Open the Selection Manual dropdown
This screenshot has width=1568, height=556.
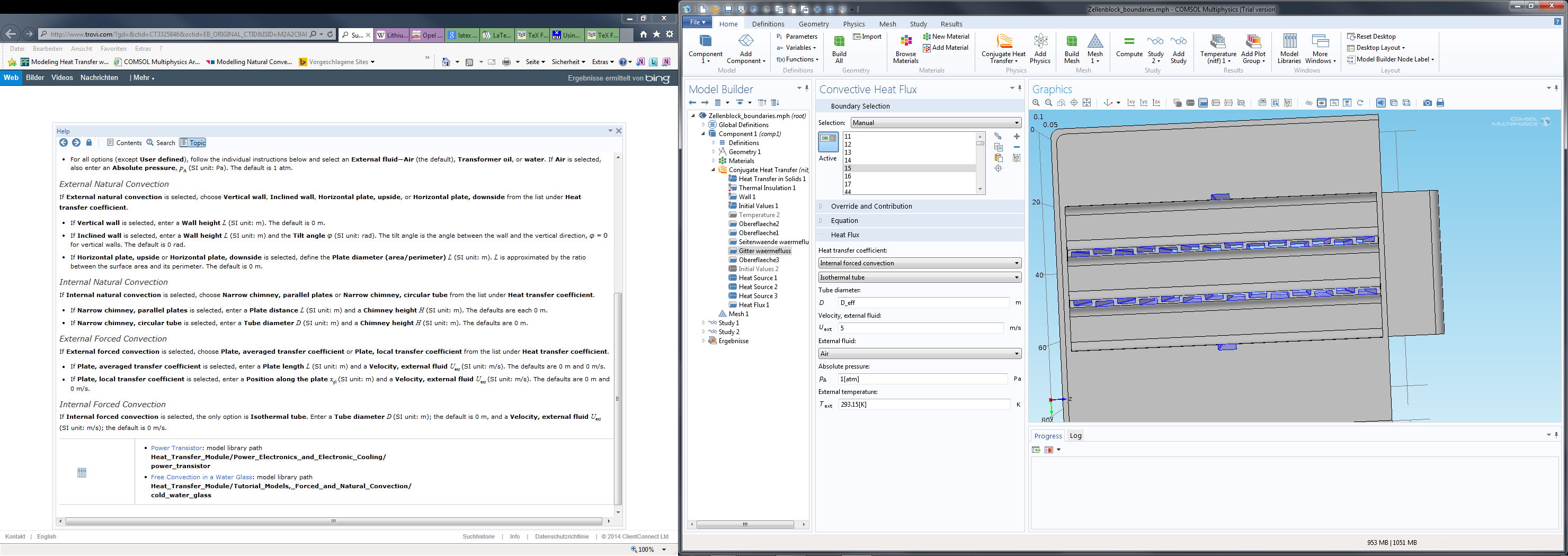click(x=936, y=123)
